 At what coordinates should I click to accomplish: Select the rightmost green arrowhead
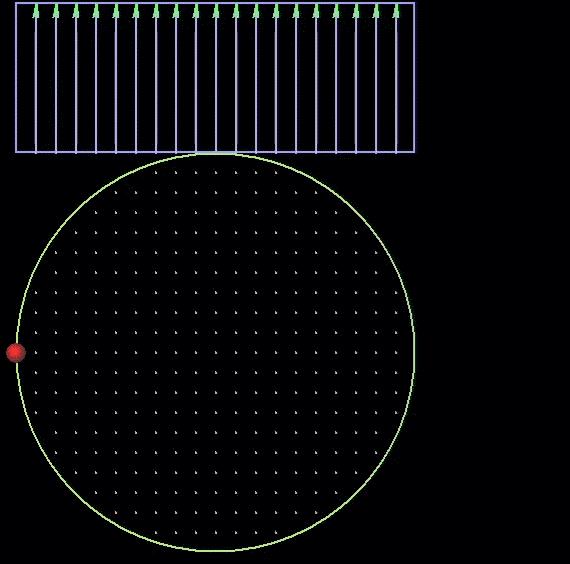tap(396, 11)
